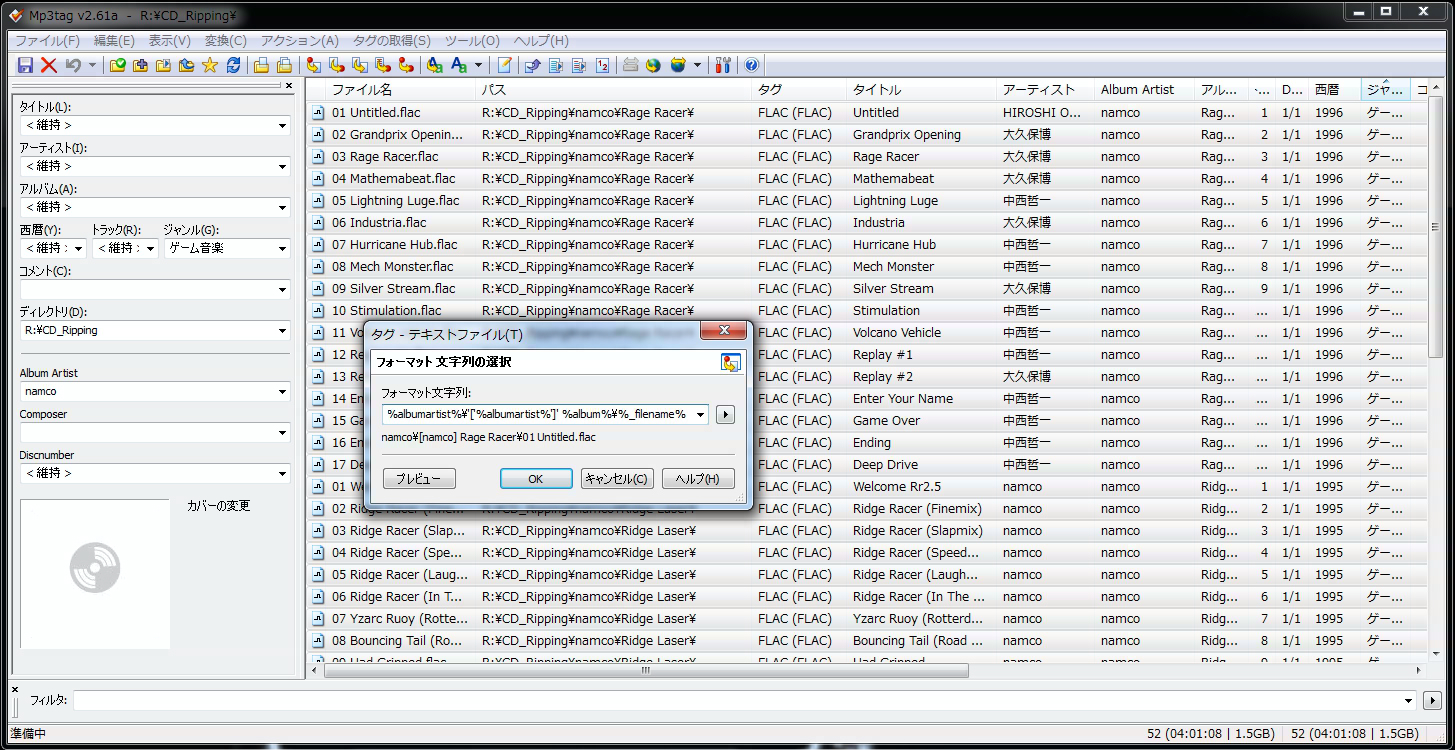
Task: Open the auto-numbering wizard icon
Action: click(x=602, y=65)
